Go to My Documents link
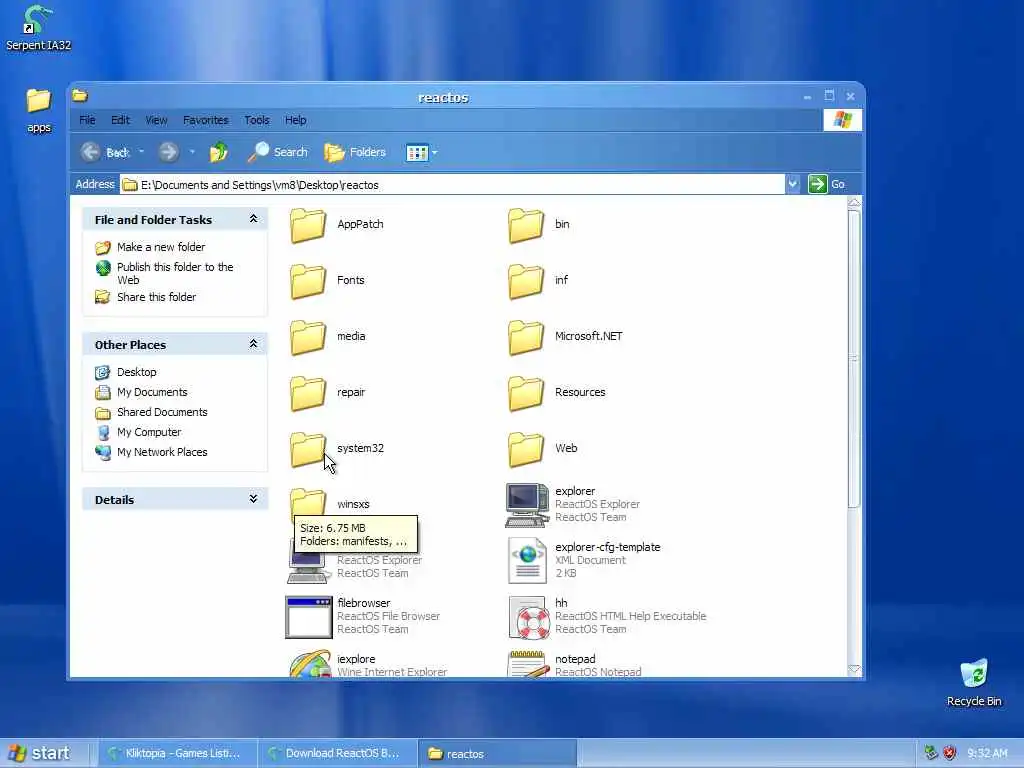The width and height of the screenshot is (1024, 768). click(142, 392)
